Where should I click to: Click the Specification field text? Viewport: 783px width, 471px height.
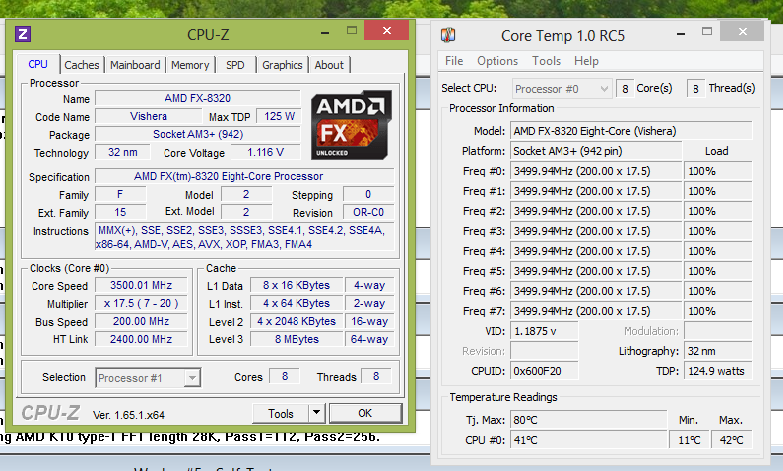click(x=244, y=176)
